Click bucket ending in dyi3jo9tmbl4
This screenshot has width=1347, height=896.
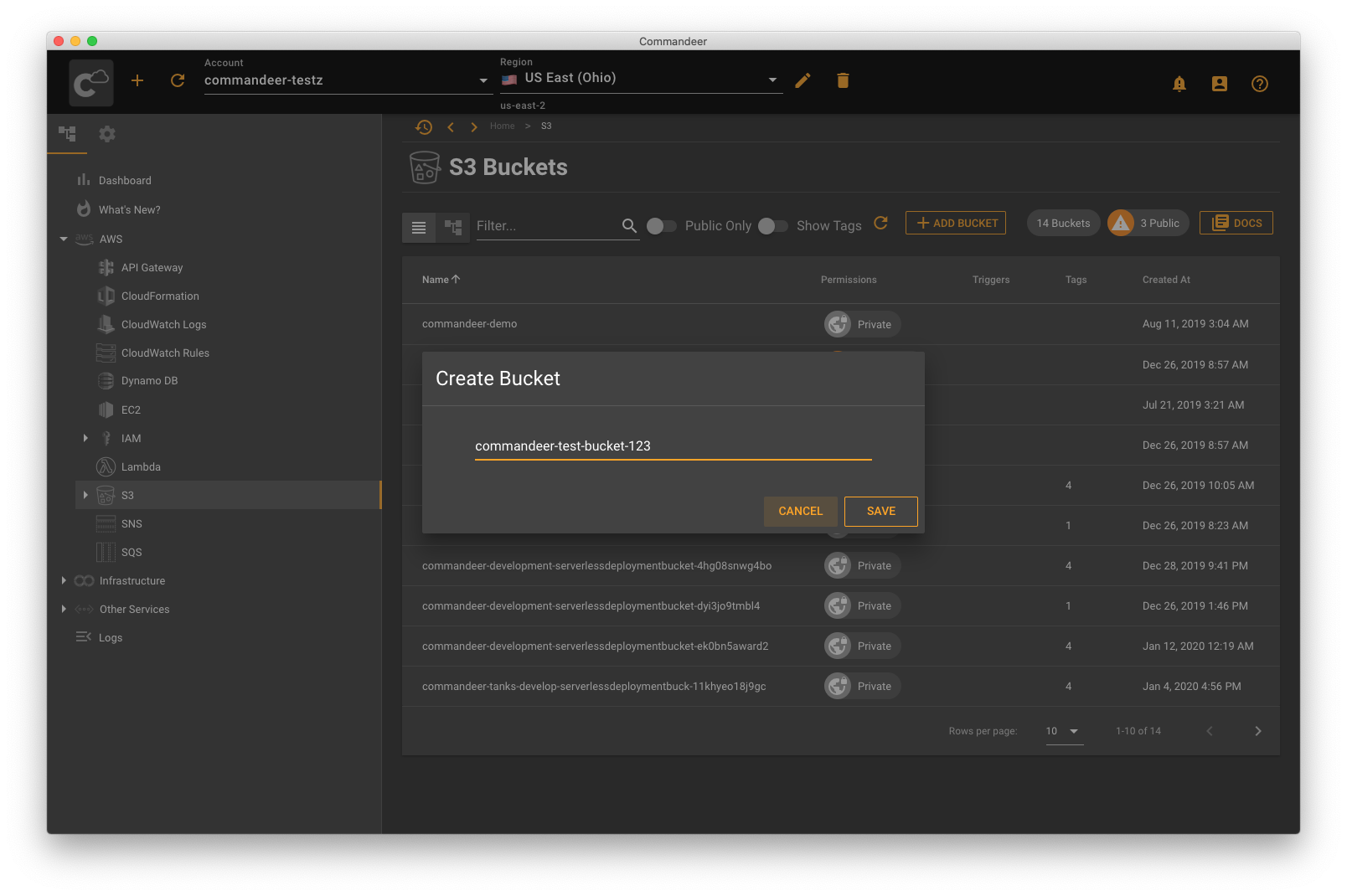pos(591,606)
